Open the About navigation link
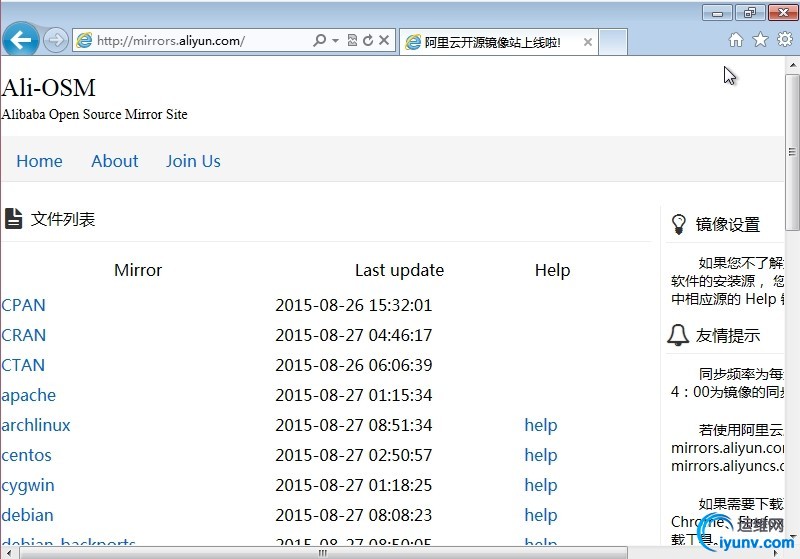The width and height of the screenshot is (800, 559). coord(115,161)
